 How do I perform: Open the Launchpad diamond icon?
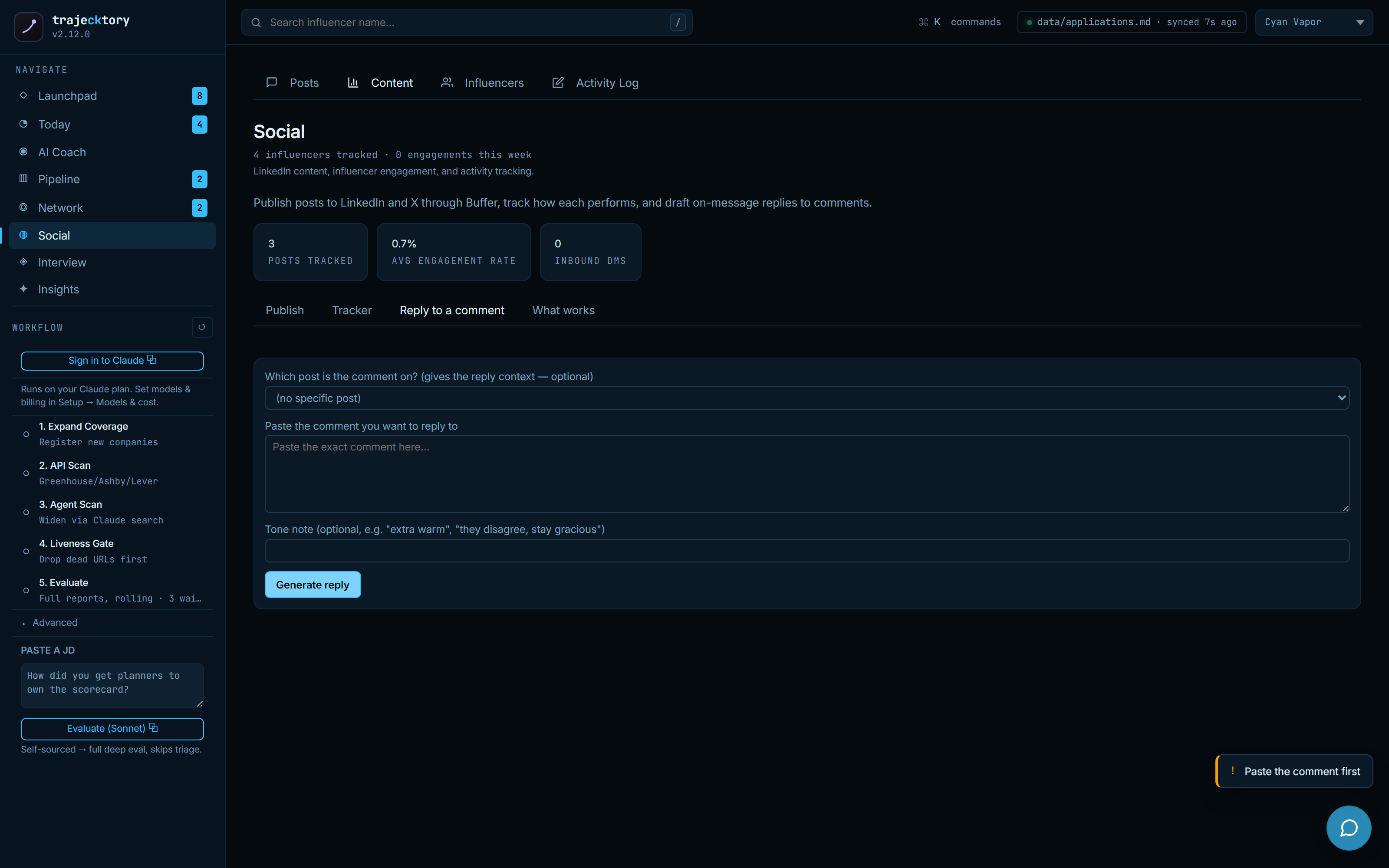(x=23, y=95)
